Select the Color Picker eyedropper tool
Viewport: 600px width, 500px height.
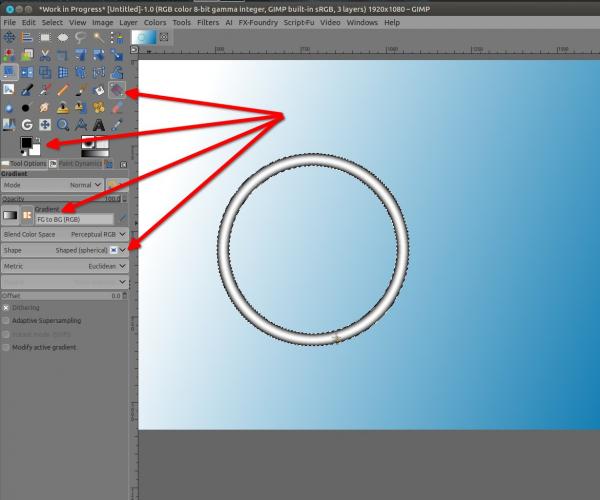click(117, 125)
